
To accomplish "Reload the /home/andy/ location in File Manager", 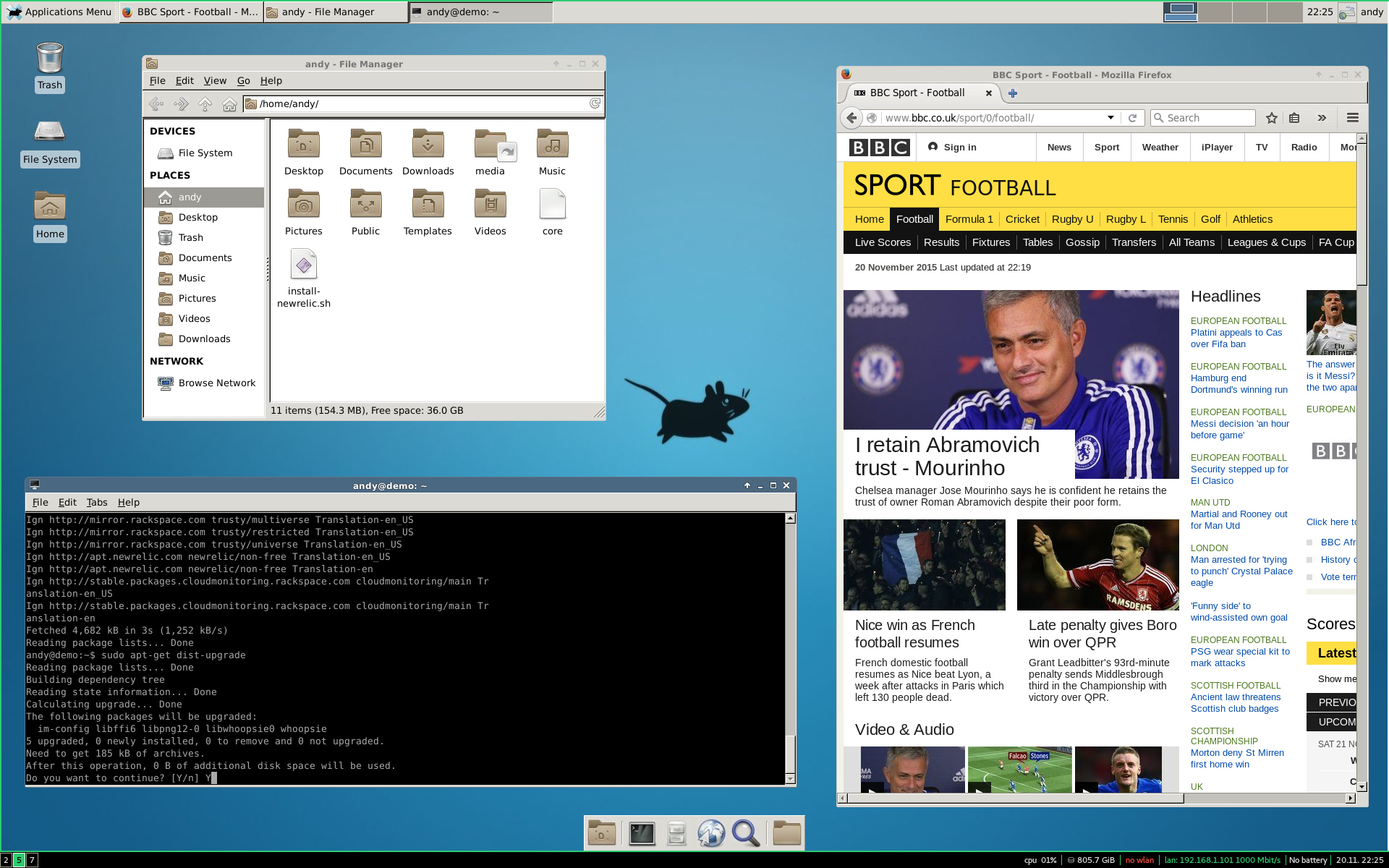I will tap(595, 103).
